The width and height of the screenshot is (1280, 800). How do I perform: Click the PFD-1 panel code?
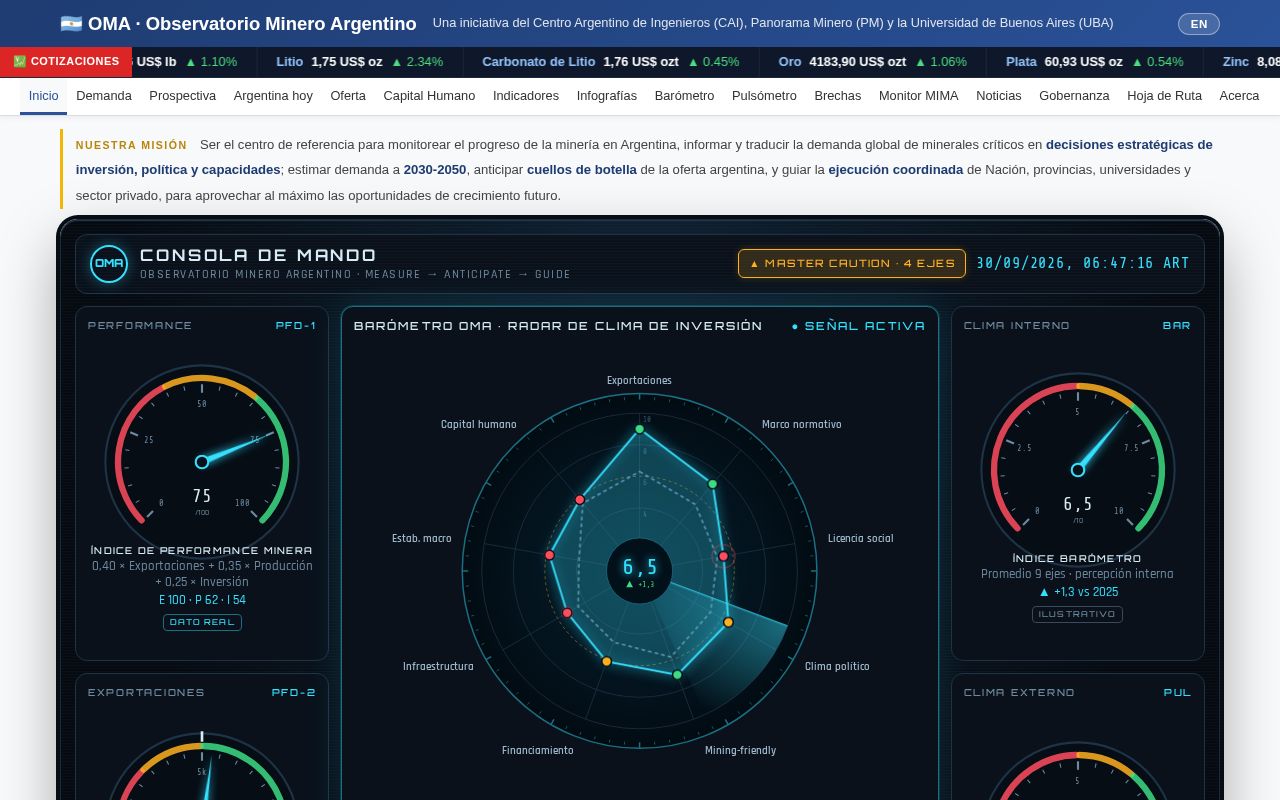pos(296,325)
